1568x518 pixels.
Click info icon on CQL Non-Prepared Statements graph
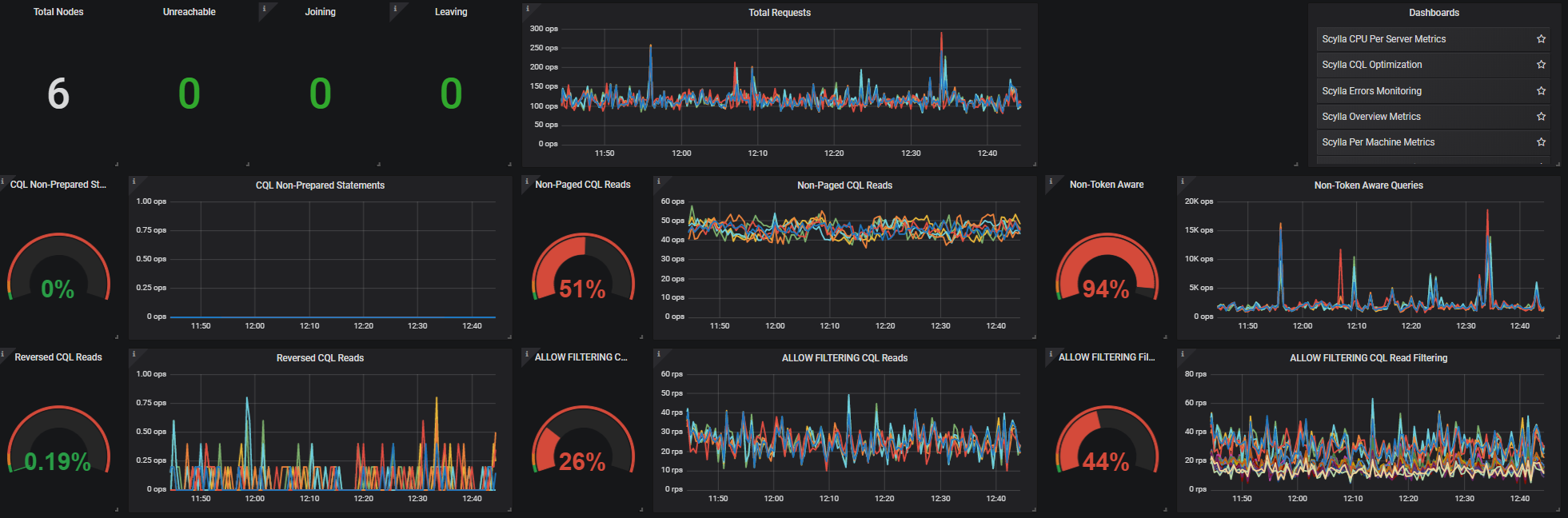tap(134, 181)
